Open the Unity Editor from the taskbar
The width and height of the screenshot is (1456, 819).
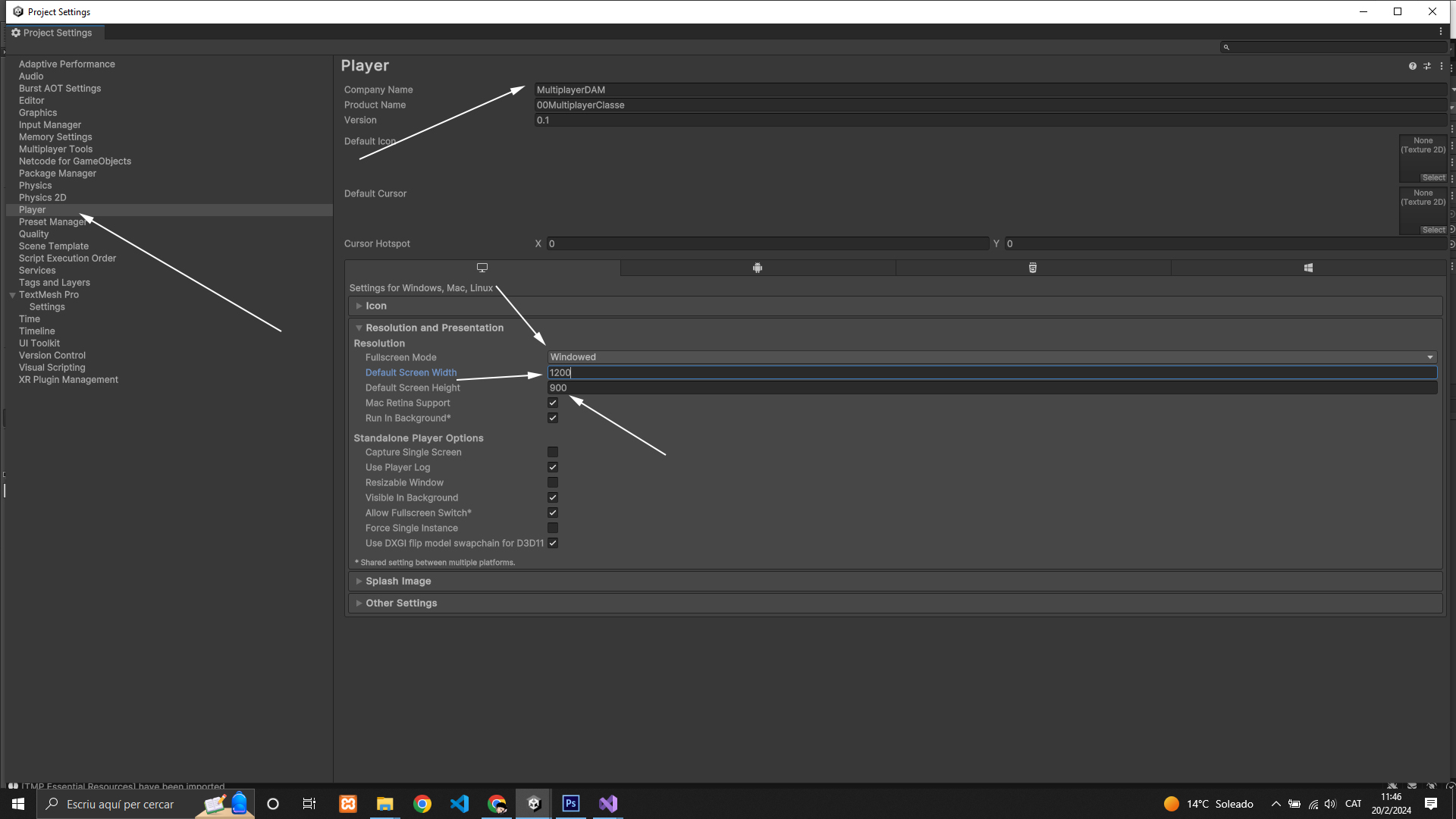[x=534, y=804]
